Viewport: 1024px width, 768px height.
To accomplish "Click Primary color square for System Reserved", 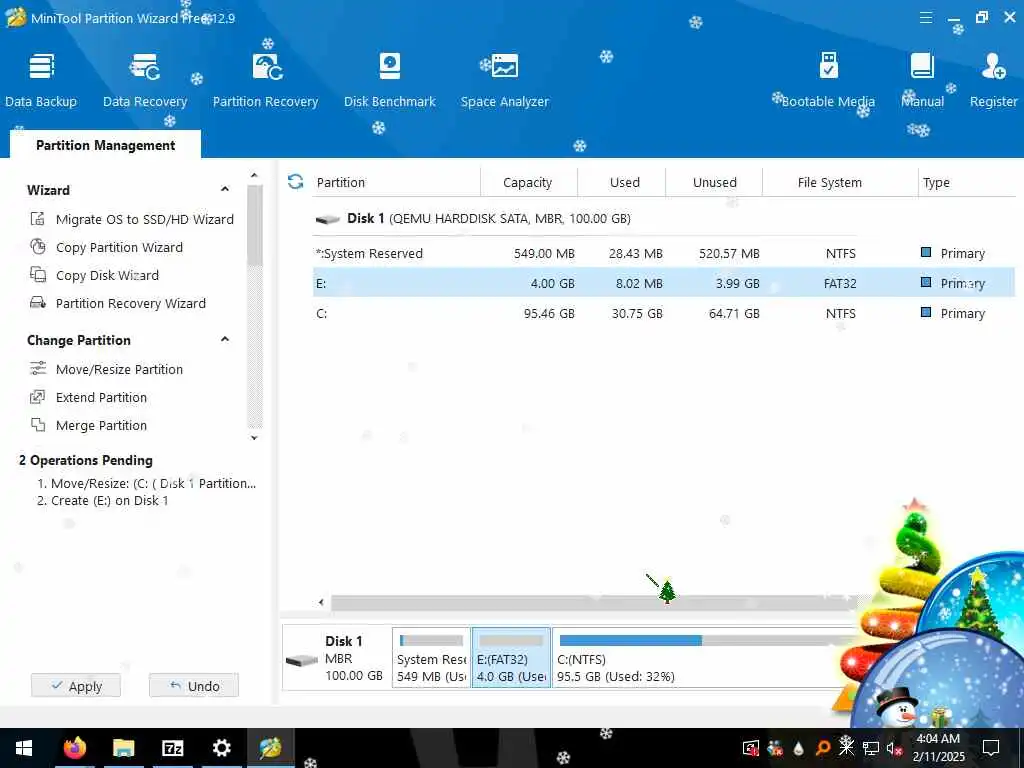I will 925,252.
